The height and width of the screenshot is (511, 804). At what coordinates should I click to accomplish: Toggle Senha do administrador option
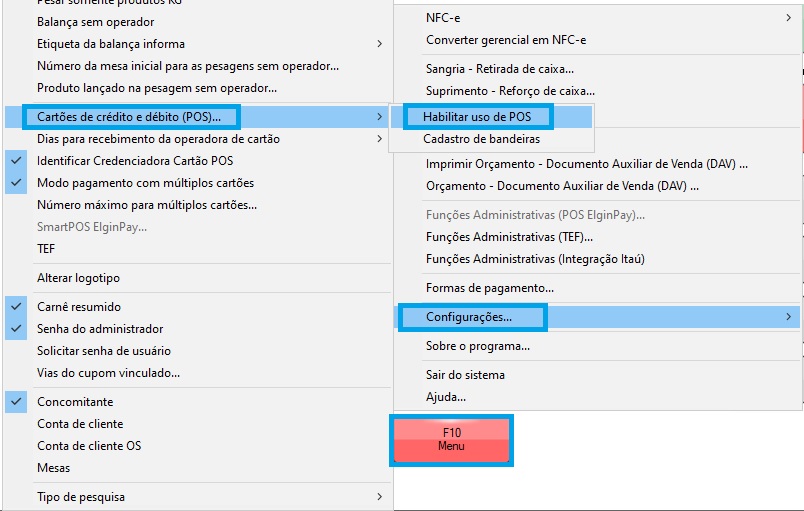coord(100,329)
